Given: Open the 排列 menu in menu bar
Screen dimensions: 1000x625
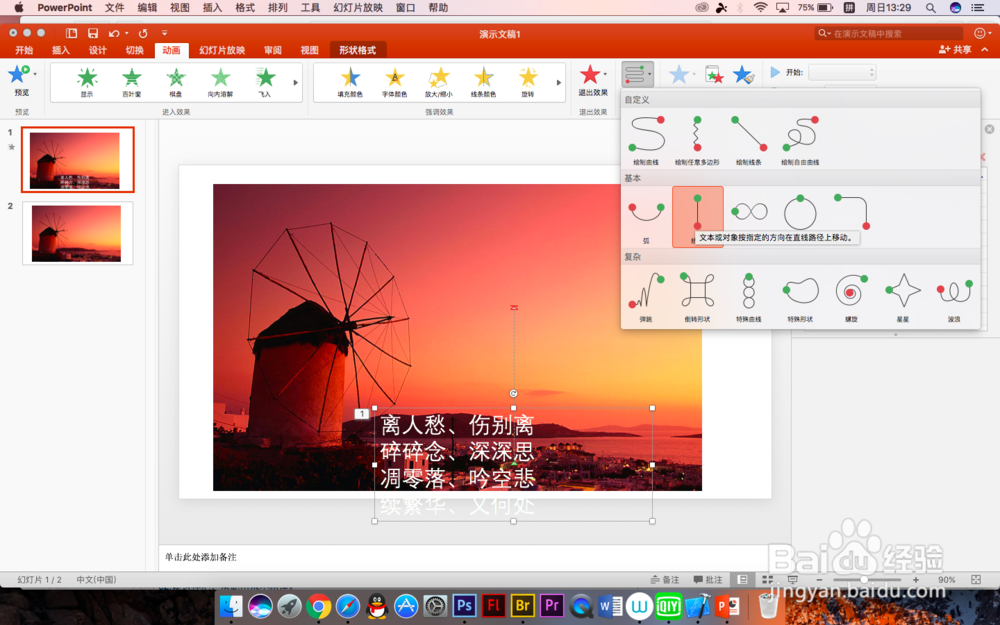Looking at the screenshot, I should [x=277, y=8].
